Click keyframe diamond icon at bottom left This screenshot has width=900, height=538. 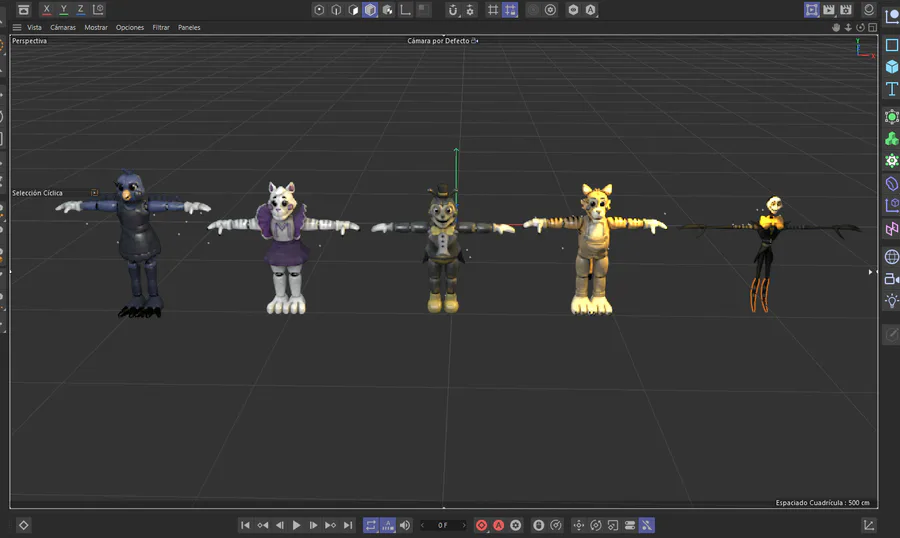tap(24, 525)
